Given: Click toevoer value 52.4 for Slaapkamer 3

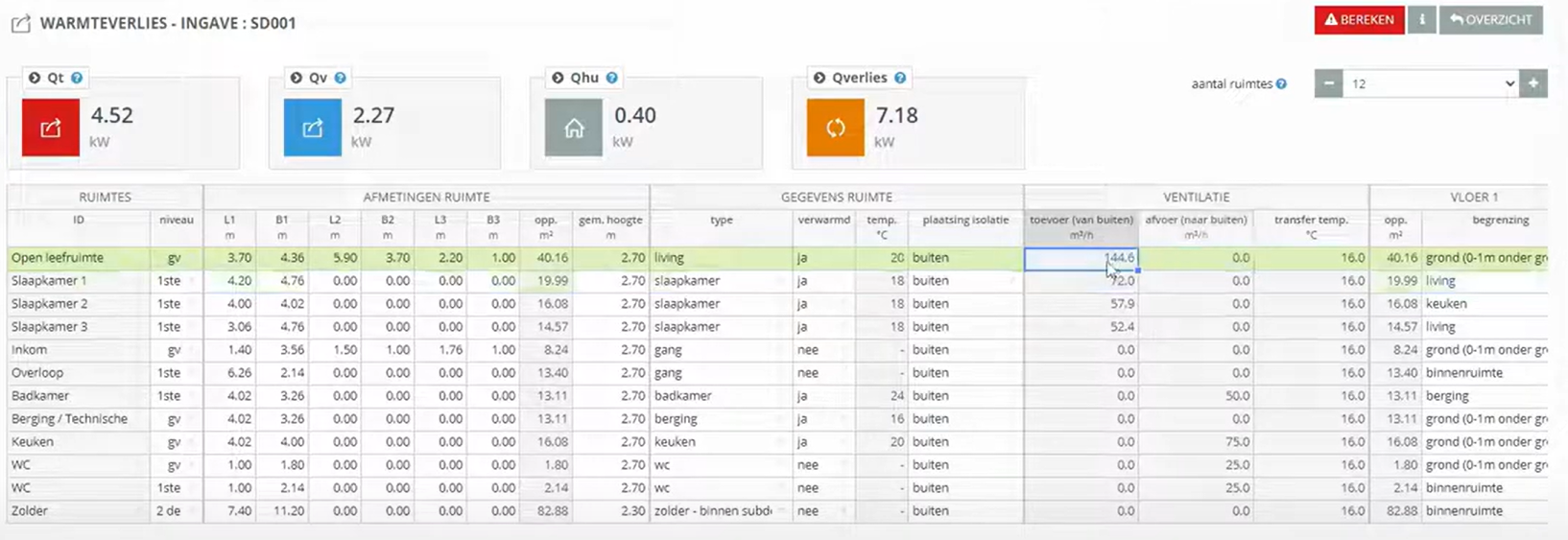Looking at the screenshot, I should 1081,327.
